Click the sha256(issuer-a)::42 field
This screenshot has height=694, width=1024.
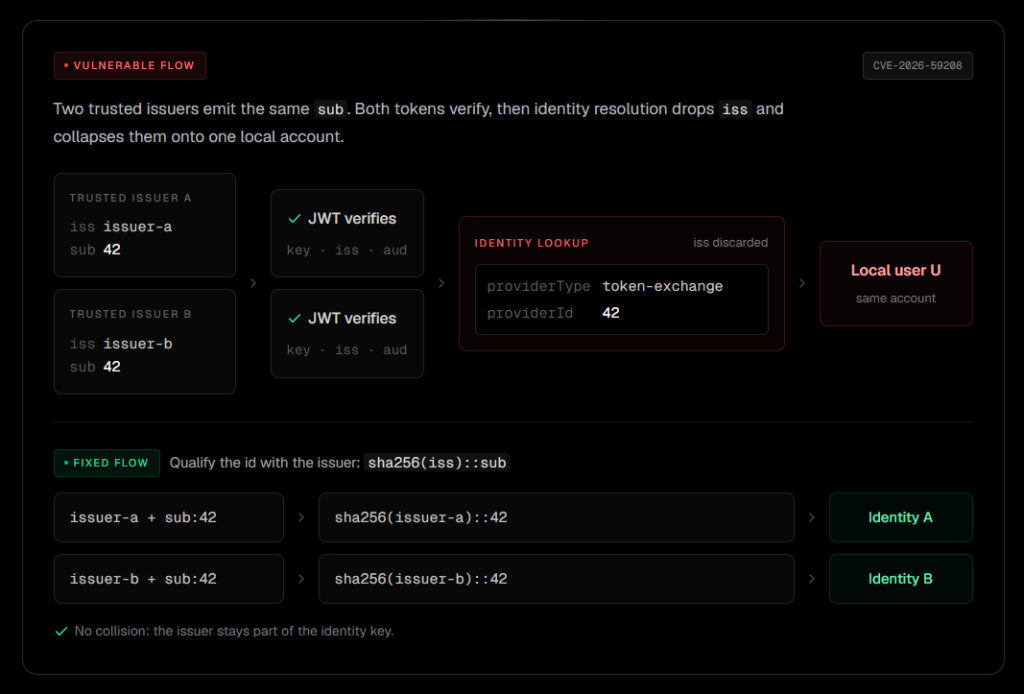[556, 517]
